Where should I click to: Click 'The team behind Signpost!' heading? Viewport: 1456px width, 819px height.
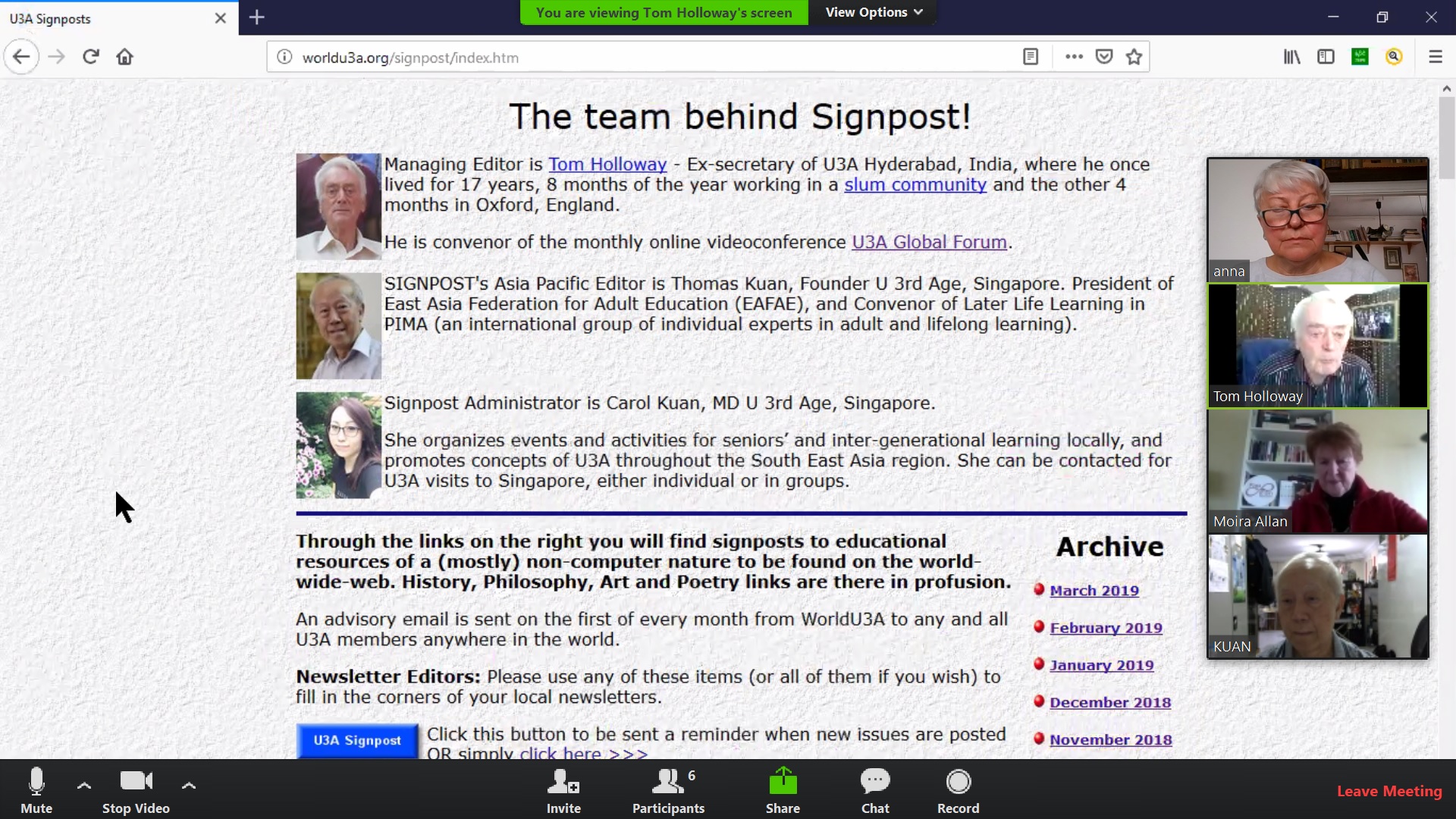click(739, 117)
